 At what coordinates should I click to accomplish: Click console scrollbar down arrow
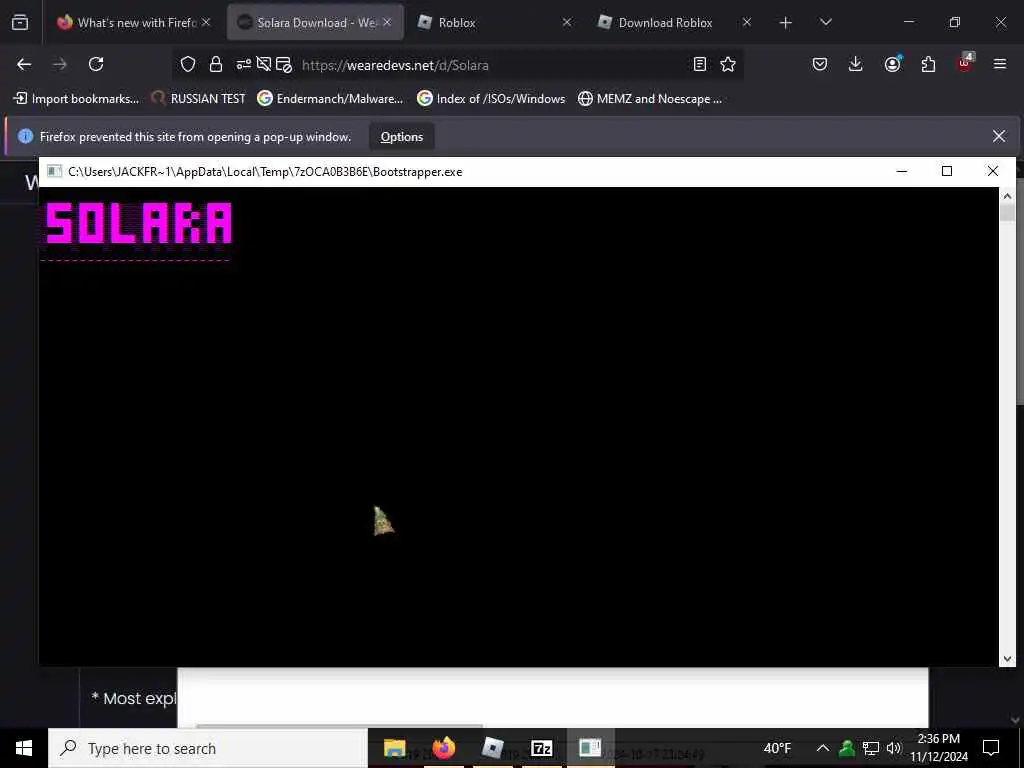[x=1007, y=659]
